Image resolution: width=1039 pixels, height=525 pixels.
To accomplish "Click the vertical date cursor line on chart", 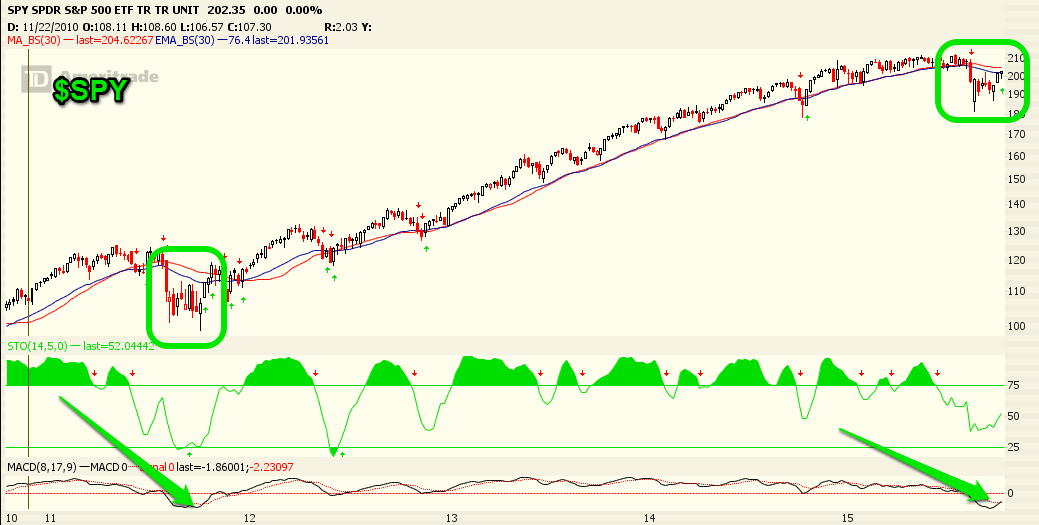I will coord(28,278).
